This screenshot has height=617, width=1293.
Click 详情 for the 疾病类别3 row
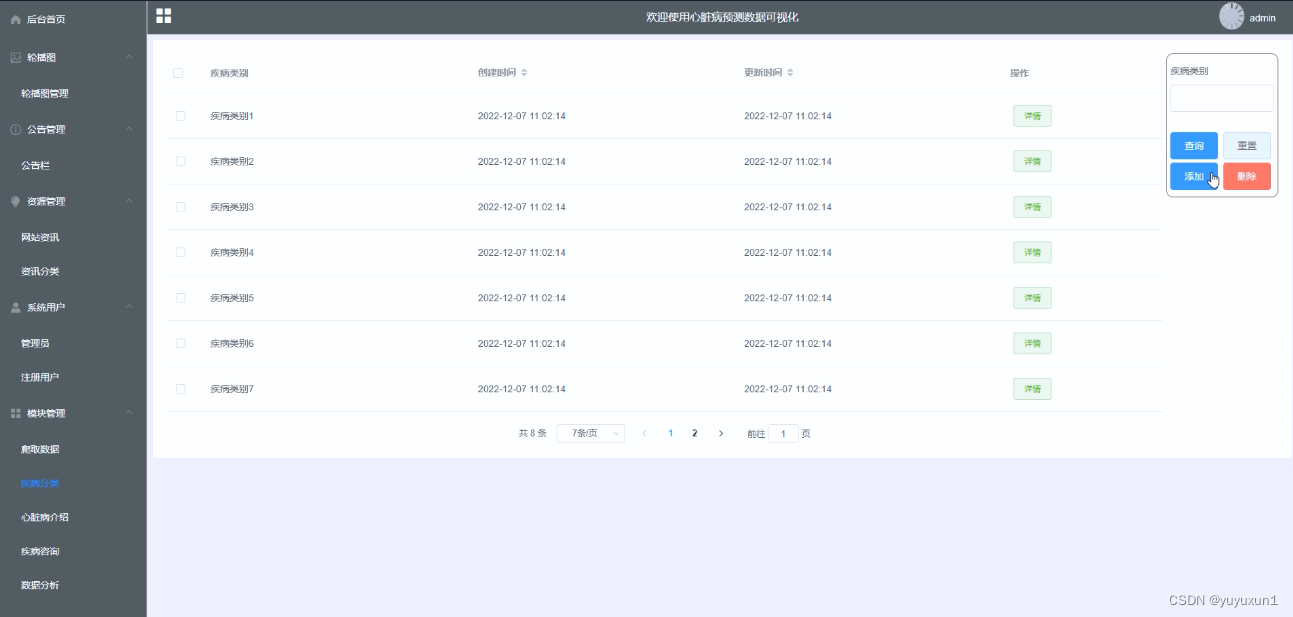[x=1032, y=206]
